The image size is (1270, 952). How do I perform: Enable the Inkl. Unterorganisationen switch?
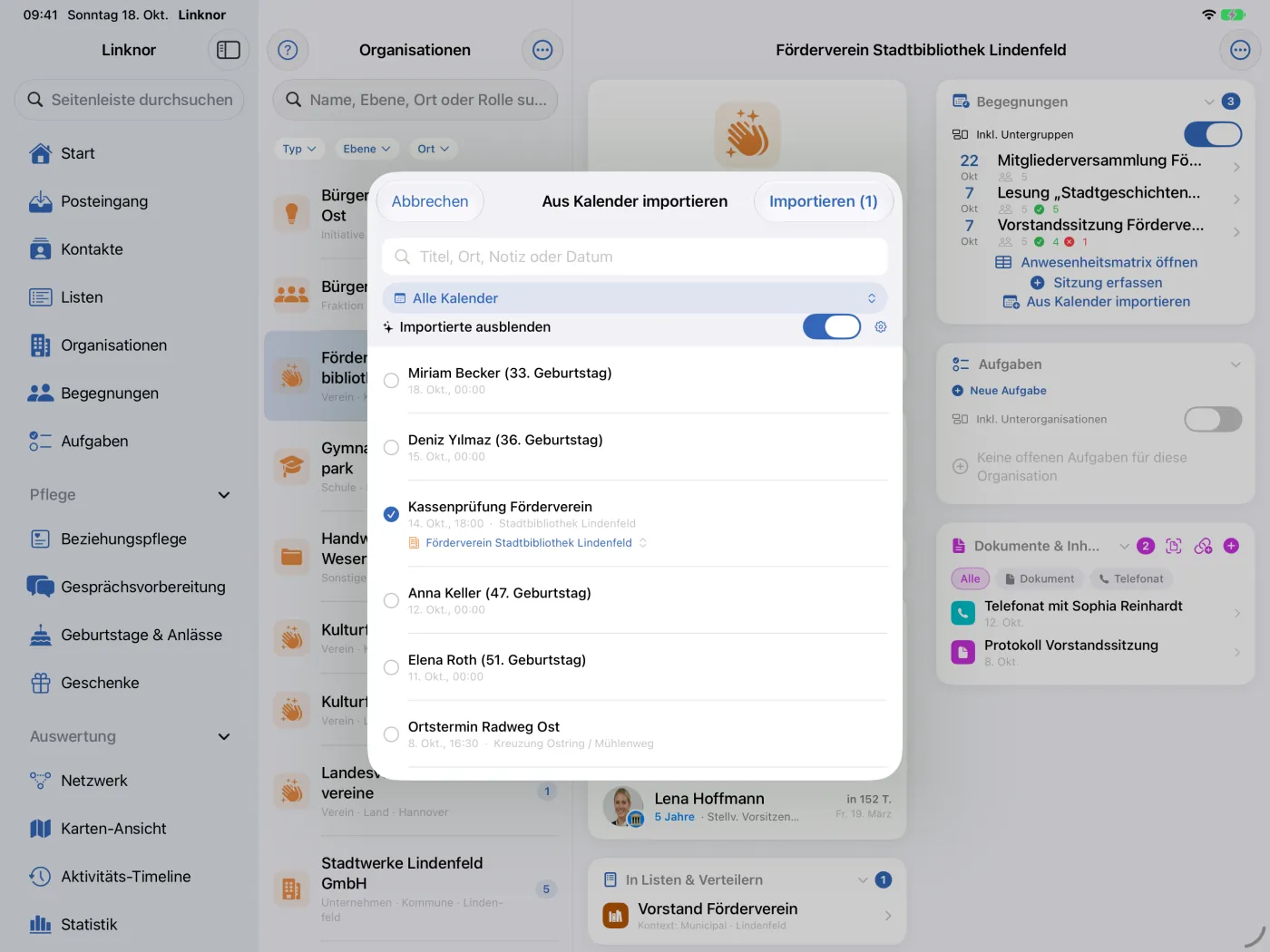click(1213, 419)
